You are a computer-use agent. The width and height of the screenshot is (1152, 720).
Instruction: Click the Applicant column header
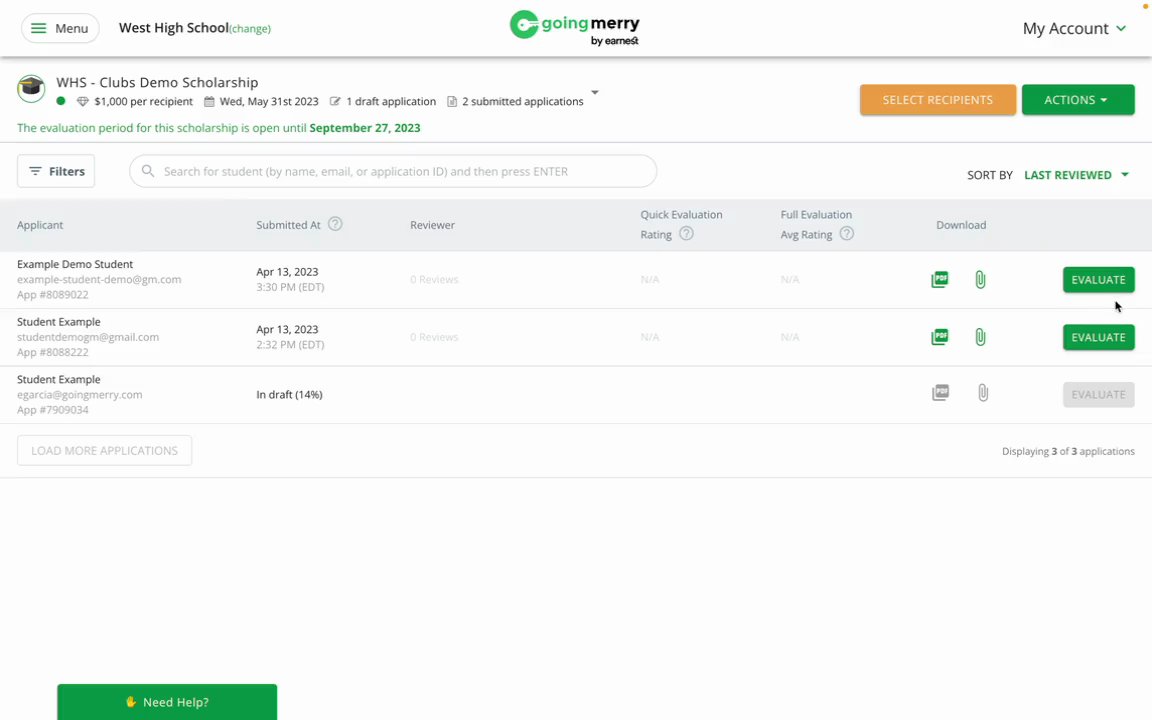point(40,225)
